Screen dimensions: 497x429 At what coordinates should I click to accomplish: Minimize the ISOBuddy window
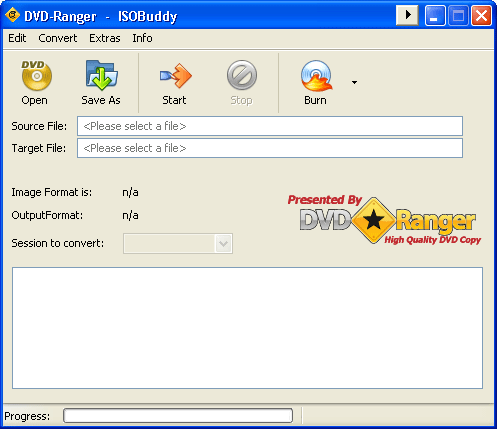click(435, 15)
